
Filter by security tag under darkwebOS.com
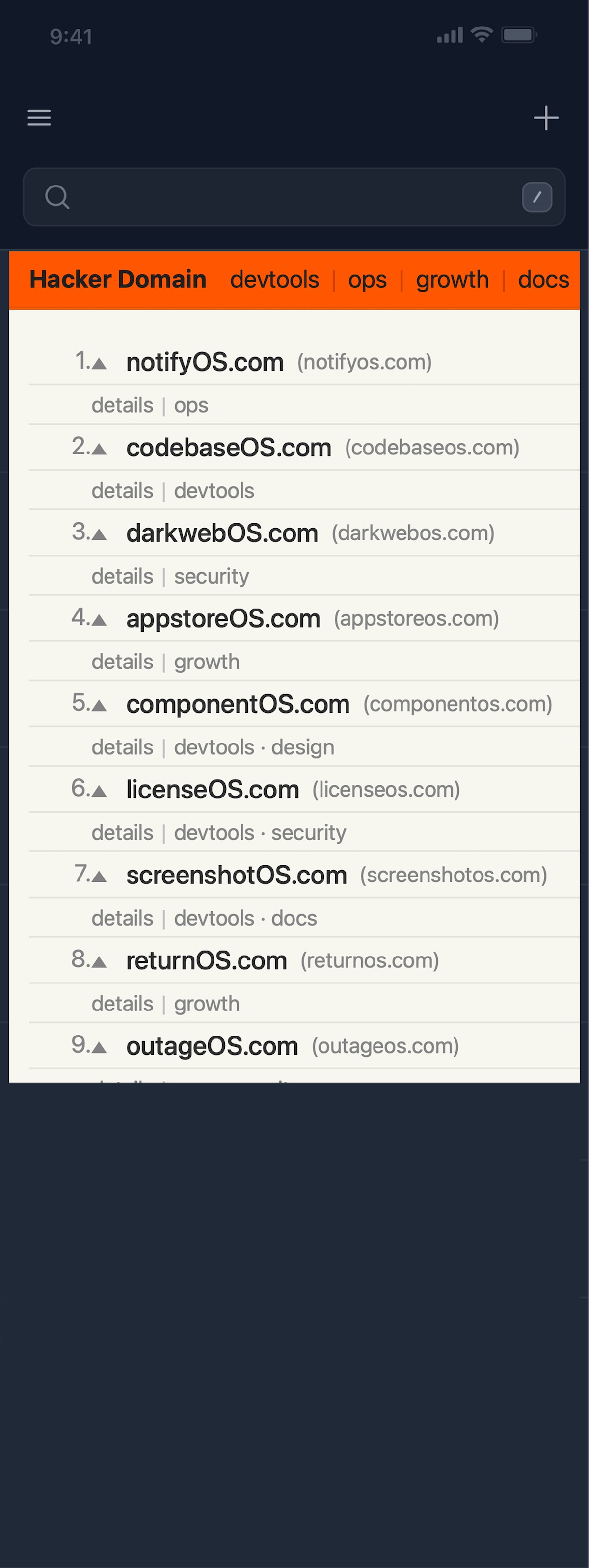211,577
